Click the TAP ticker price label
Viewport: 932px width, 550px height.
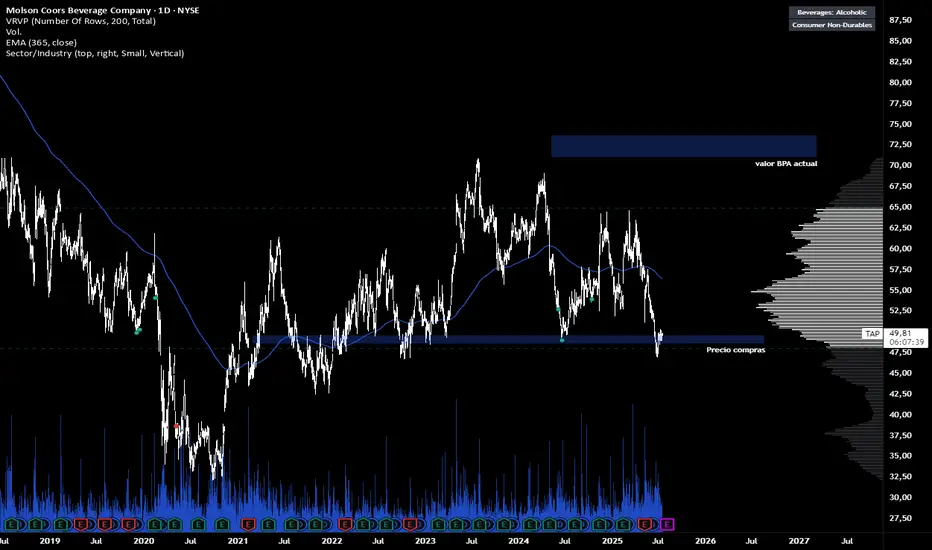pyautogui.click(x=872, y=334)
